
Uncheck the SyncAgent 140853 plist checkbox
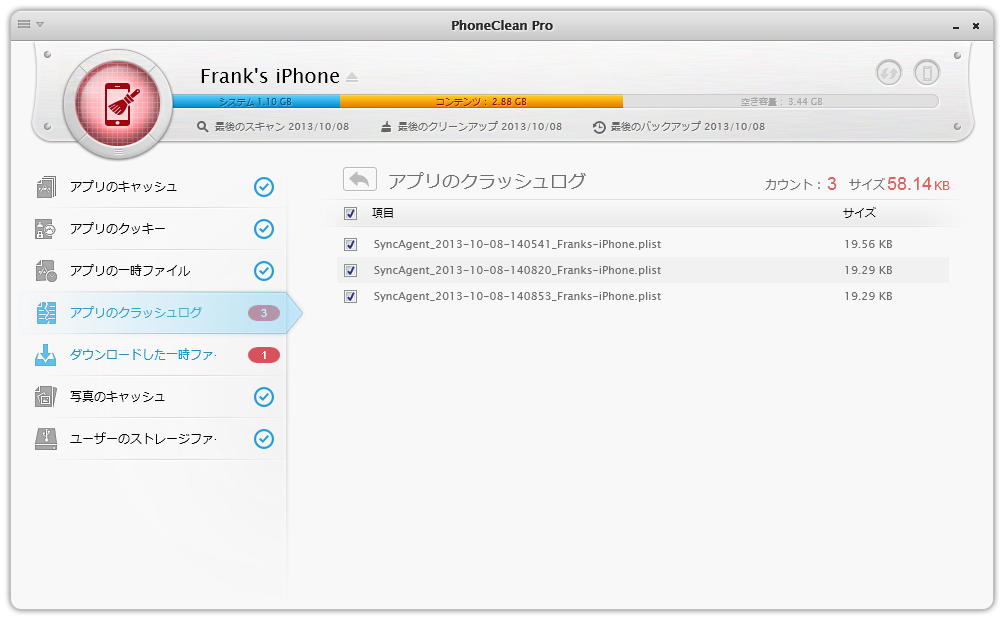click(x=350, y=297)
